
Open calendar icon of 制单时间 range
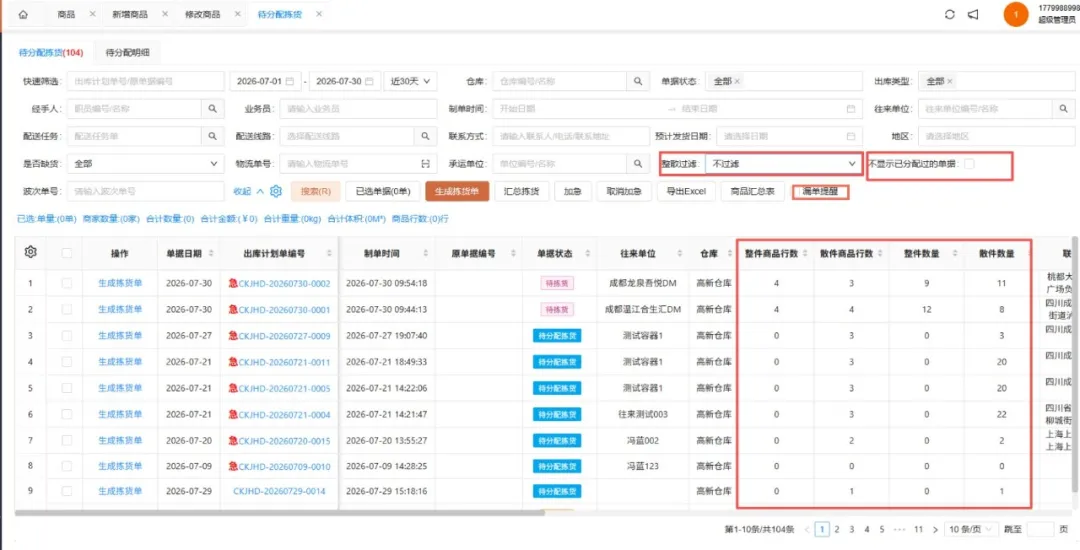pyautogui.click(x=851, y=109)
